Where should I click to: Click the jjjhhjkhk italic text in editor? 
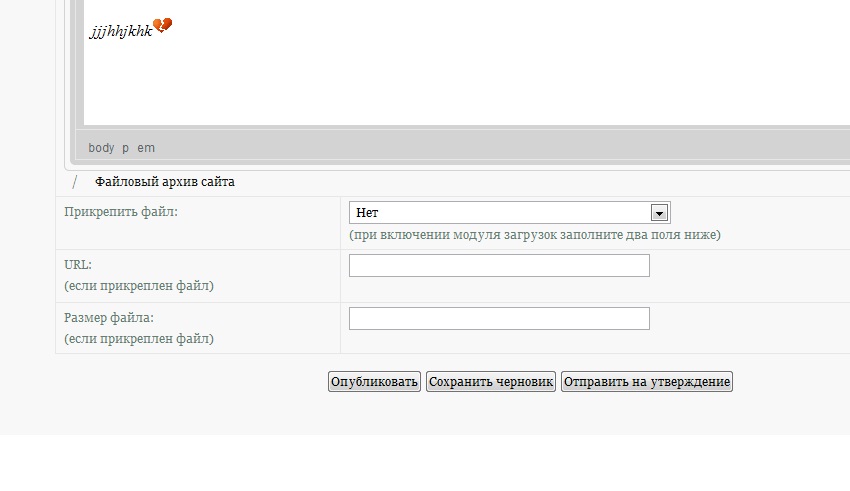pos(121,31)
